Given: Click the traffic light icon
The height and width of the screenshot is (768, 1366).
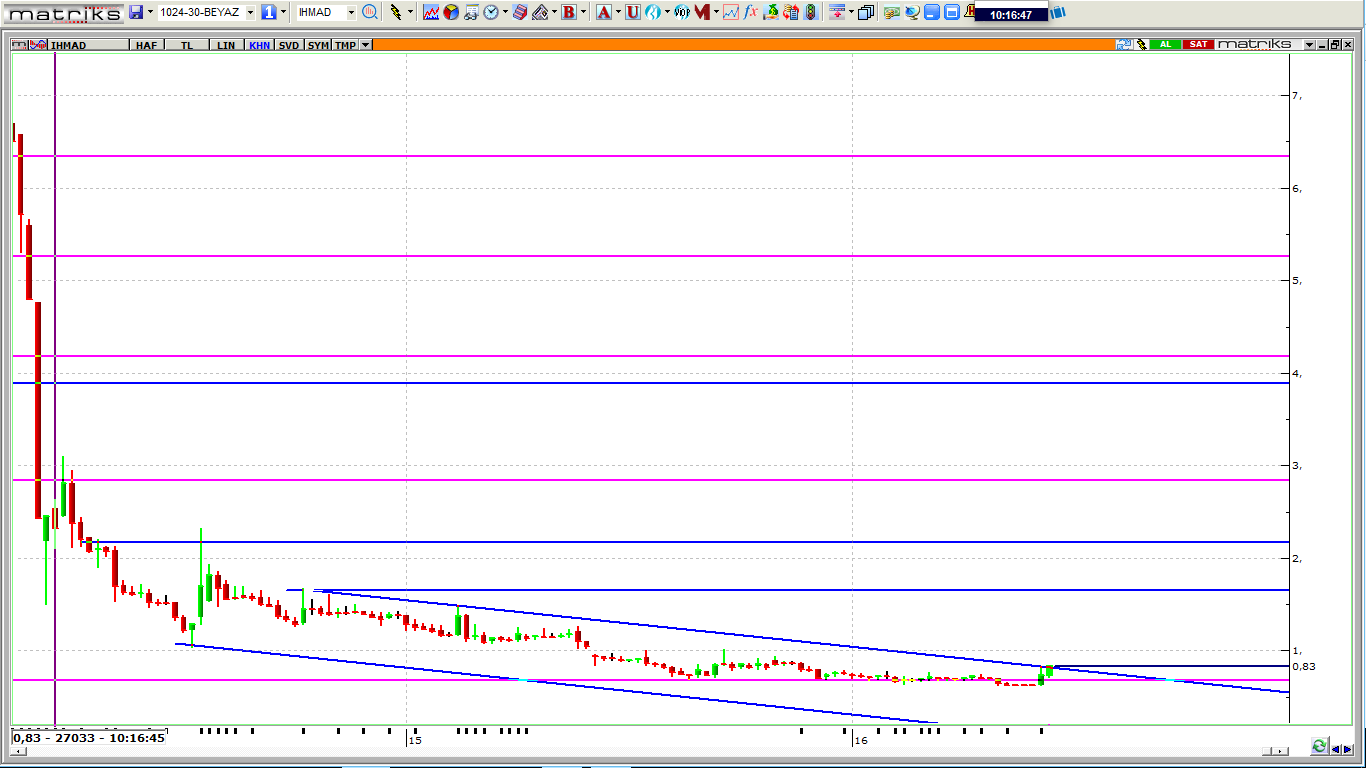Looking at the screenshot, I should pyautogui.click(x=810, y=12).
